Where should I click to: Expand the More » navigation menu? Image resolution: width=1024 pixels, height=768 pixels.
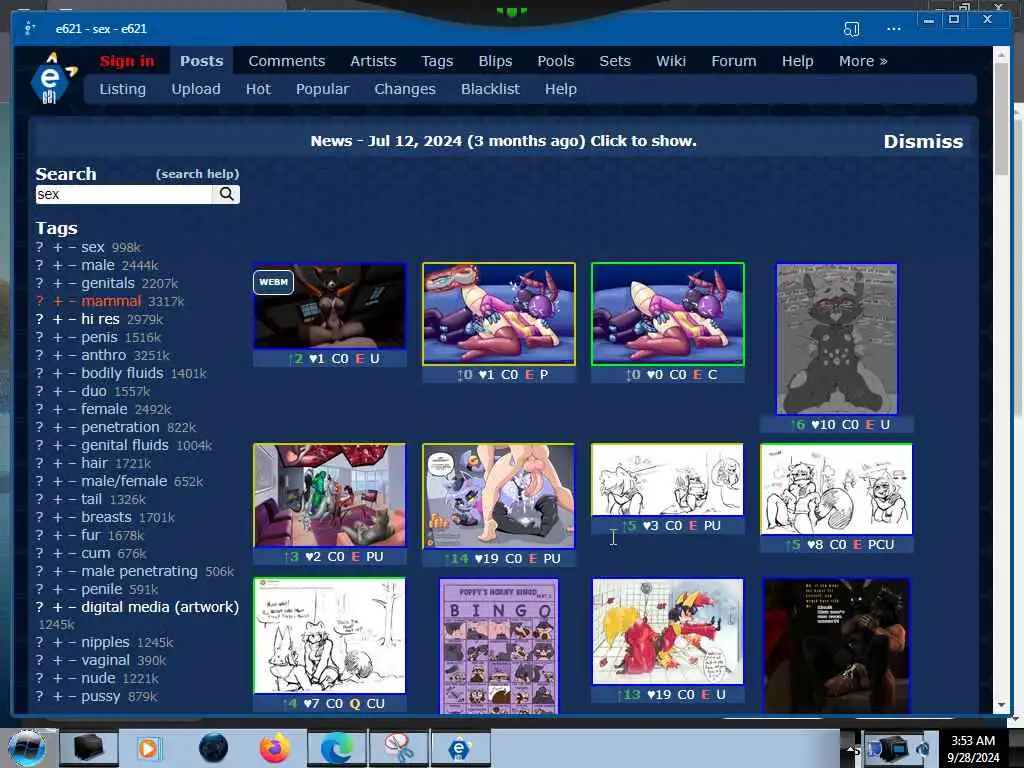coord(863,61)
